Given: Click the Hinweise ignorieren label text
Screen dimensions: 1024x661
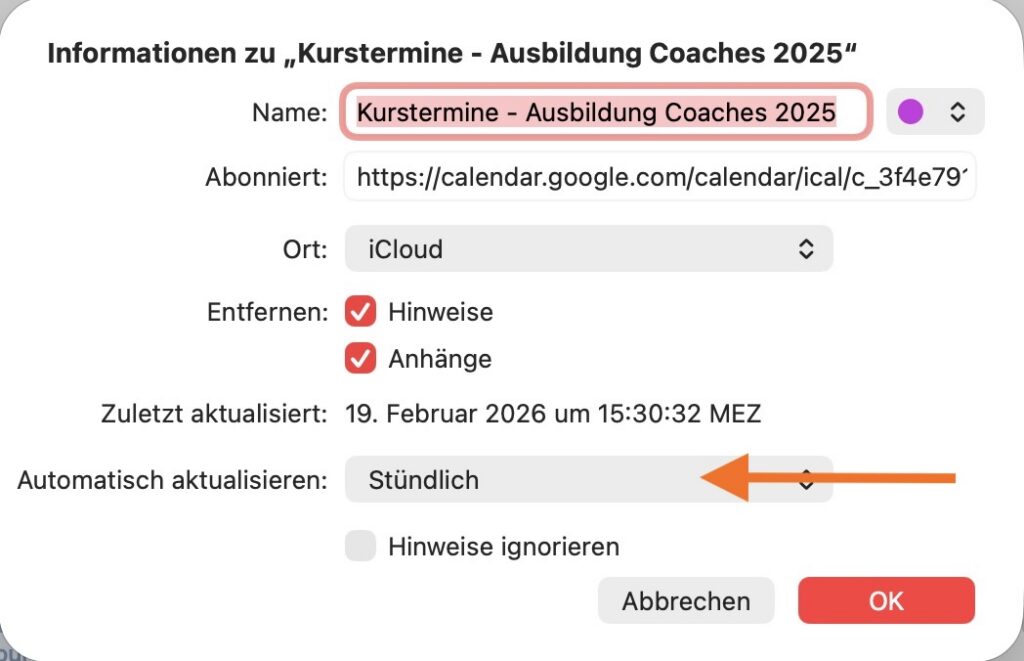Looking at the screenshot, I should pos(504,547).
